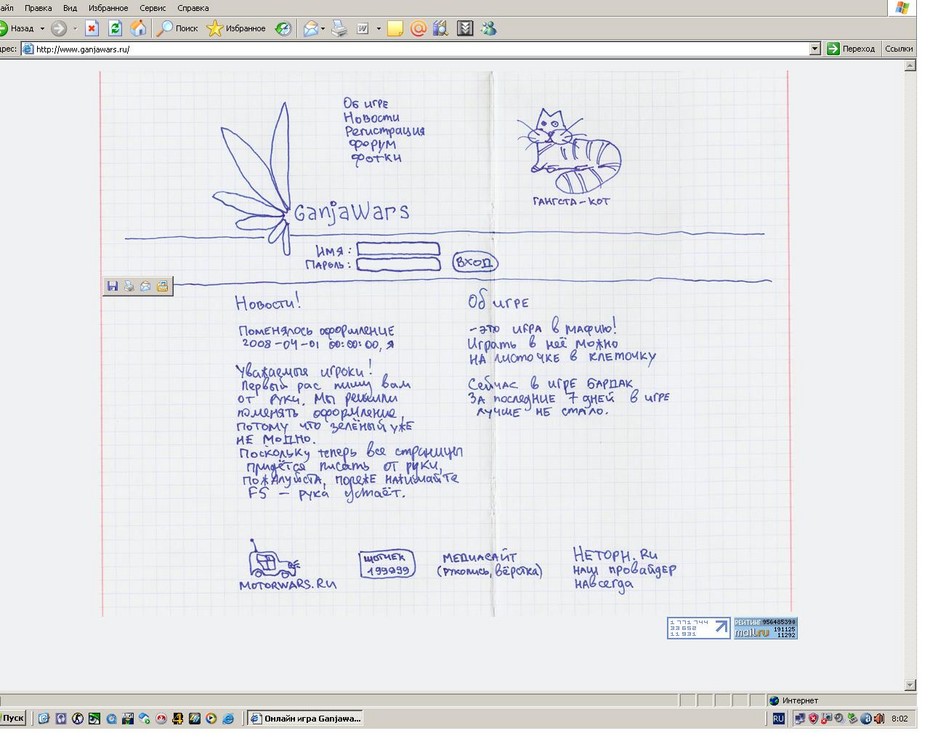Open the address bar URL dropdown
This screenshot has height=744, width=930.
click(x=815, y=49)
